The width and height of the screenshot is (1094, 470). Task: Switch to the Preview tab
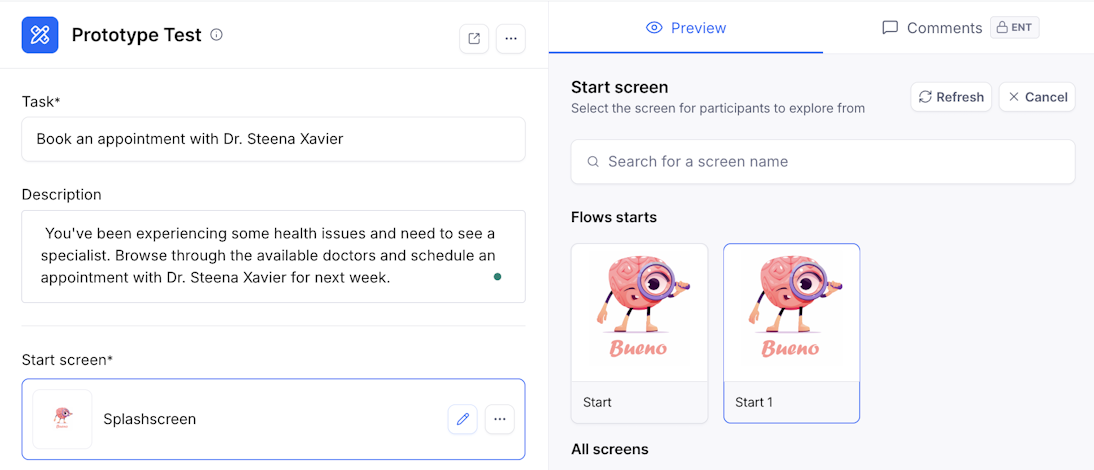tap(686, 28)
